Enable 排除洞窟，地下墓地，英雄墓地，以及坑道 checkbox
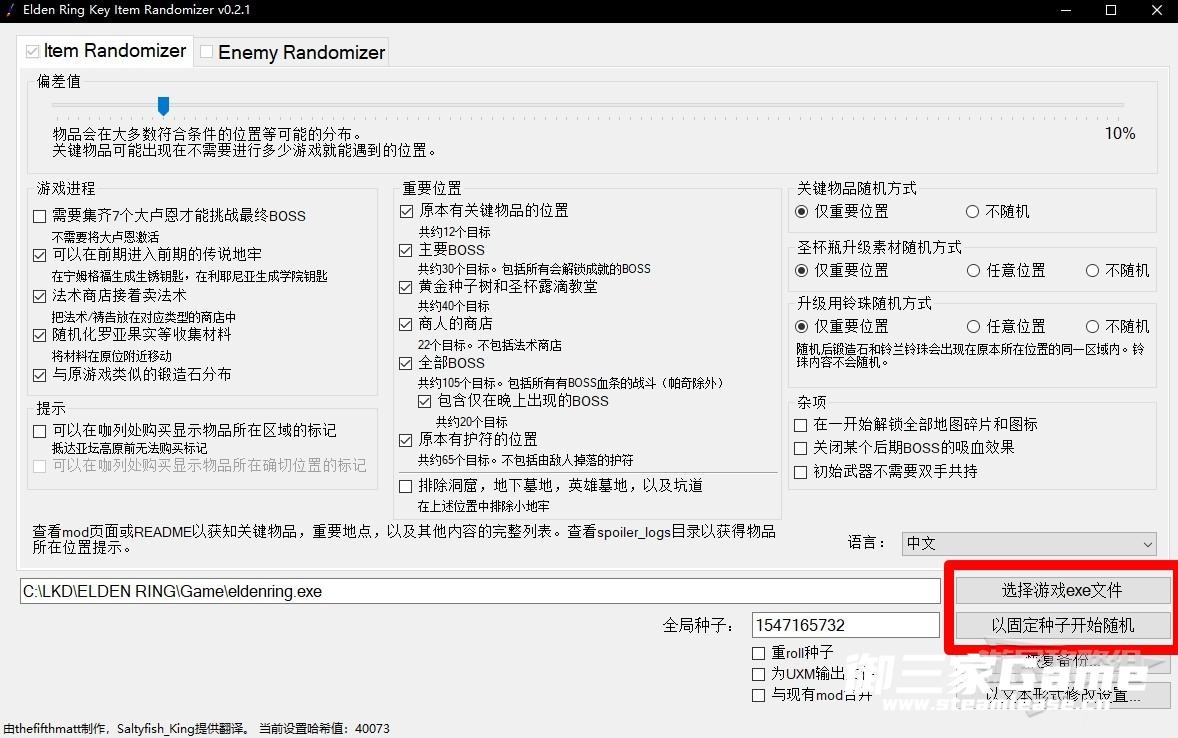Viewport: 1178px width, 738px height. tap(406, 486)
